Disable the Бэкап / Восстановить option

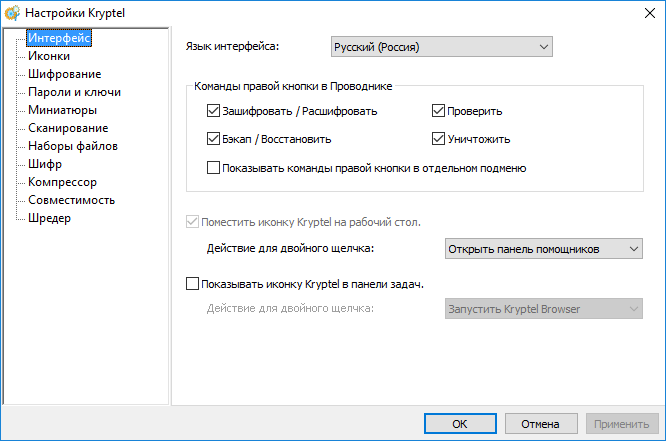[x=214, y=139]
